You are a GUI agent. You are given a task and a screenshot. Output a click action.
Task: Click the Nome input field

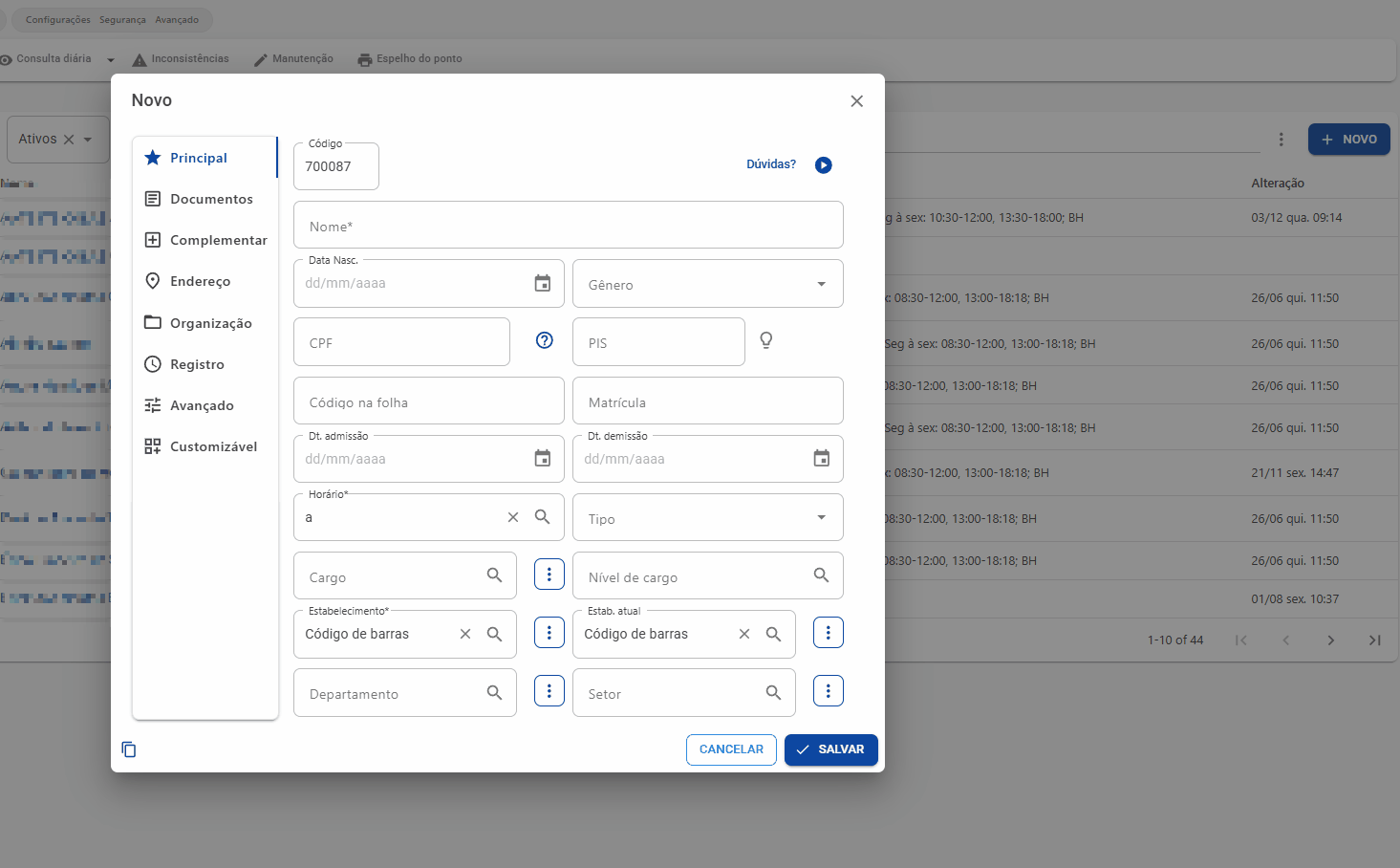coord(568,226)
